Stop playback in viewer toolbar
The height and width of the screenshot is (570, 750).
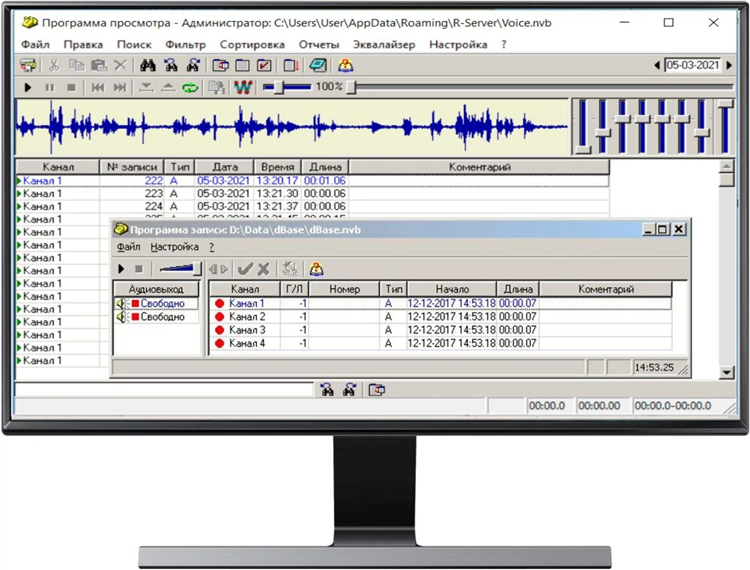pos(71,88)
